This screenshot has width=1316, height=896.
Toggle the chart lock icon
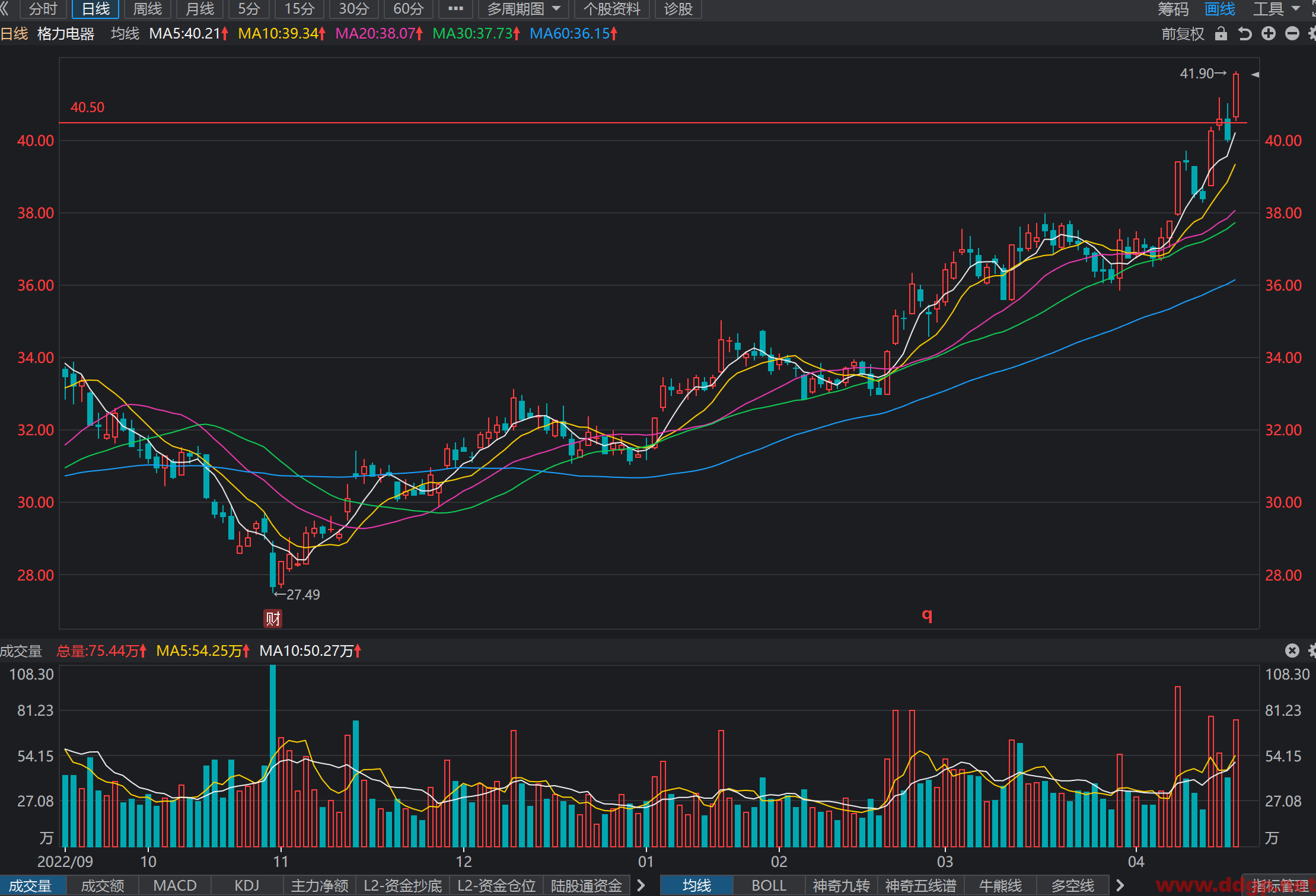[1221, 34]
